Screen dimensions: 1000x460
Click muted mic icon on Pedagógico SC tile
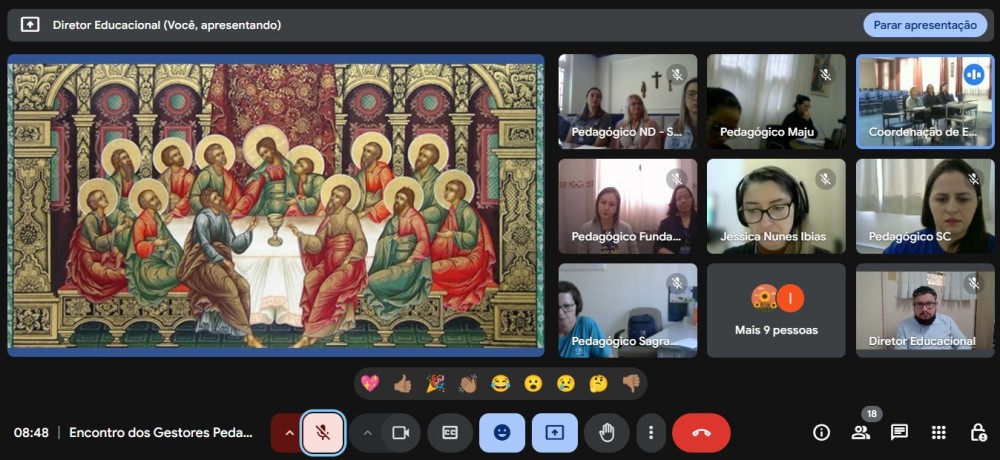pyautogui.click(x=973, y=179)
